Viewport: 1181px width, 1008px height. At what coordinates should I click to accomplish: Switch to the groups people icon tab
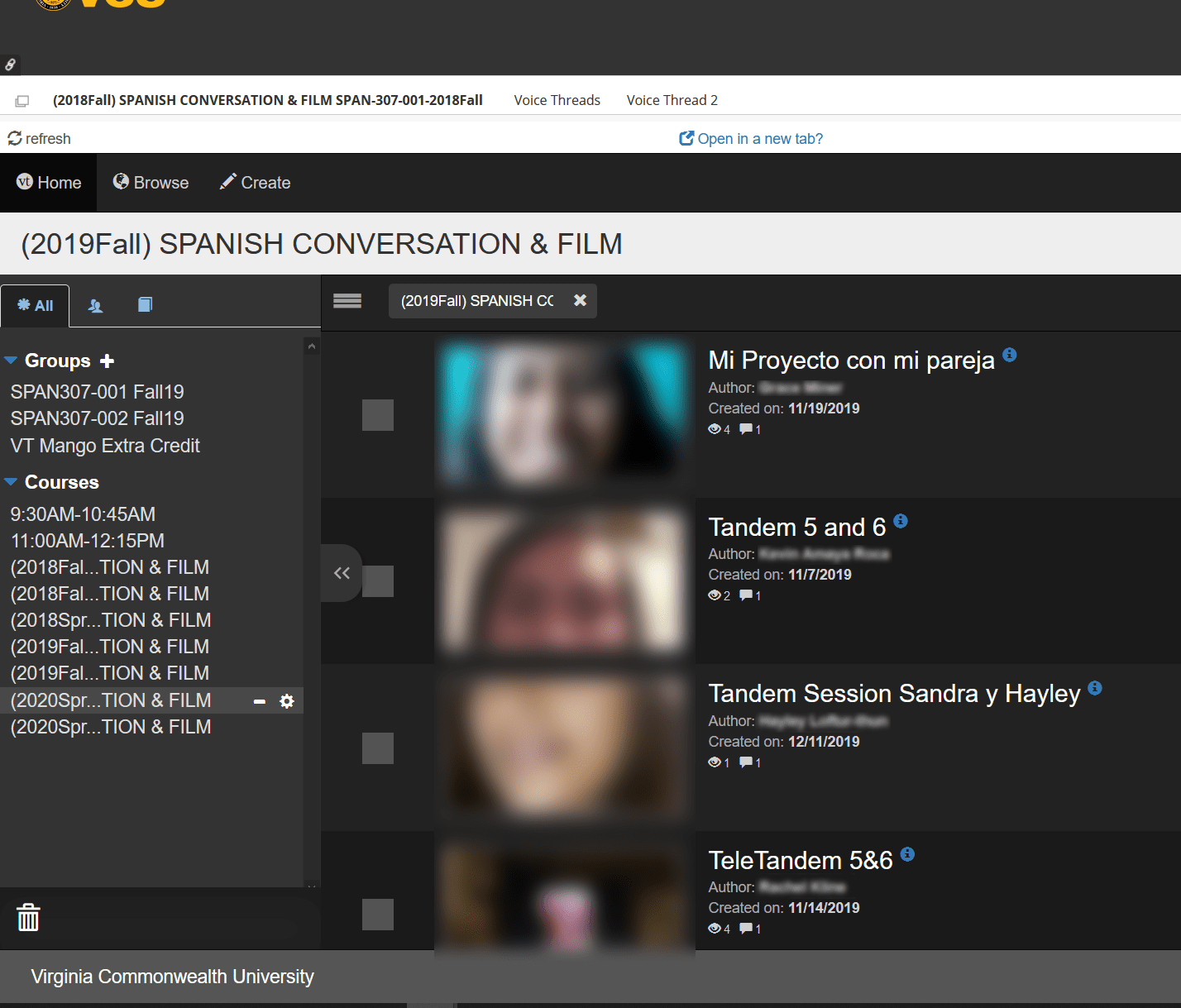pyautogui.click(x=96, y=306)
